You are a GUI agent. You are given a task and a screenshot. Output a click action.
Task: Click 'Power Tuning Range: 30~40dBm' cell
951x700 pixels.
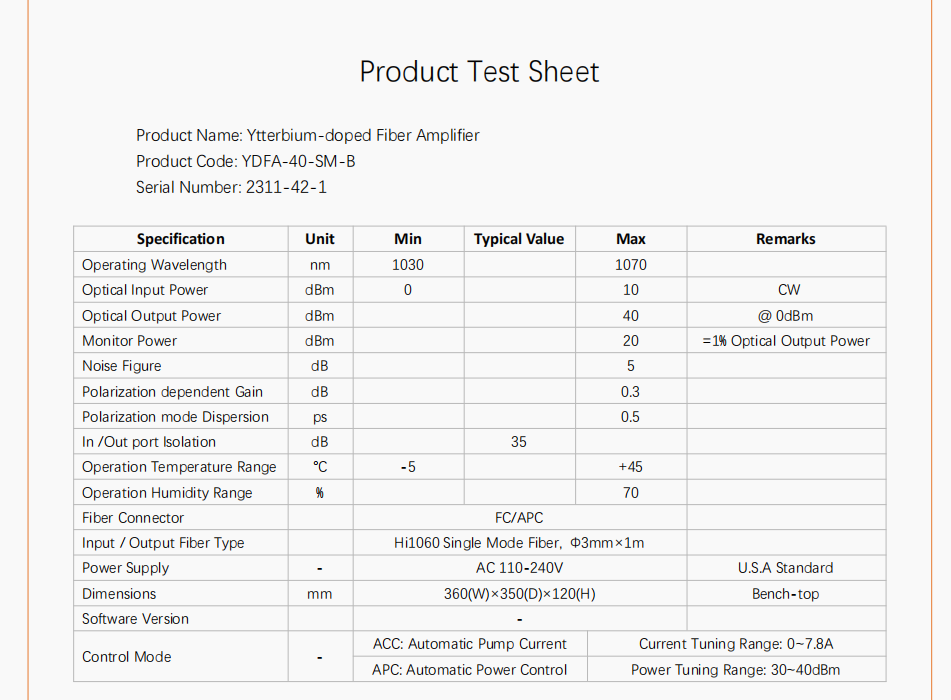[x=735, y=670]
